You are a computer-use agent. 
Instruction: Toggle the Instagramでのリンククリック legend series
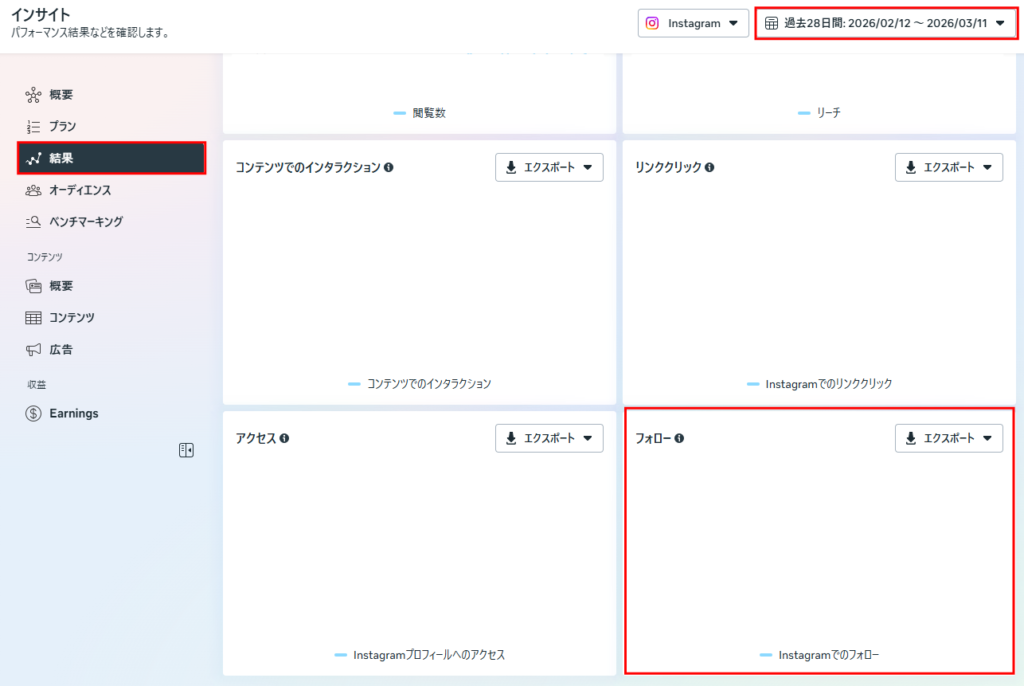point(819,384)
